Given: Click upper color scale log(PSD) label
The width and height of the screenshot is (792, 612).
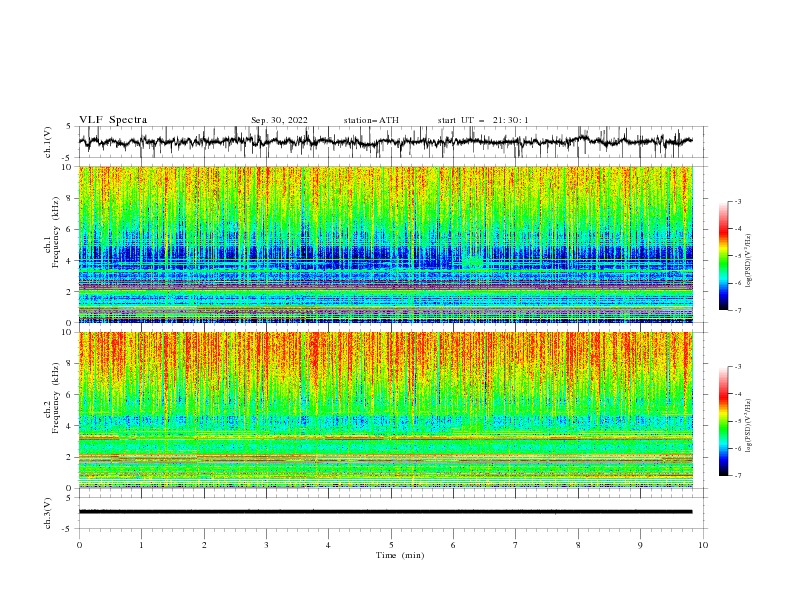Looking at the screenshot, I should [748, 261].
